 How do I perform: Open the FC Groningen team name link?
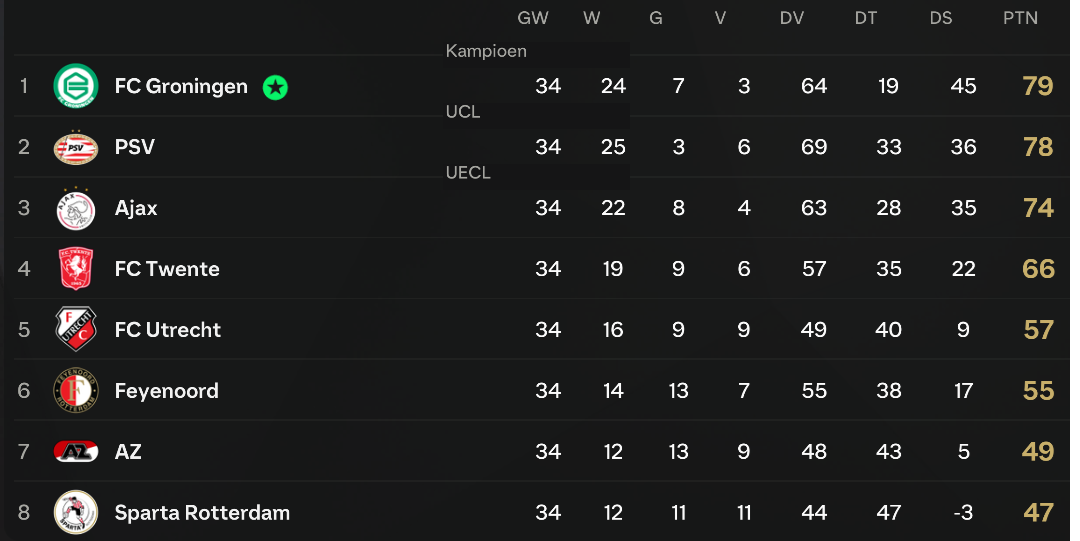[181, 86]
